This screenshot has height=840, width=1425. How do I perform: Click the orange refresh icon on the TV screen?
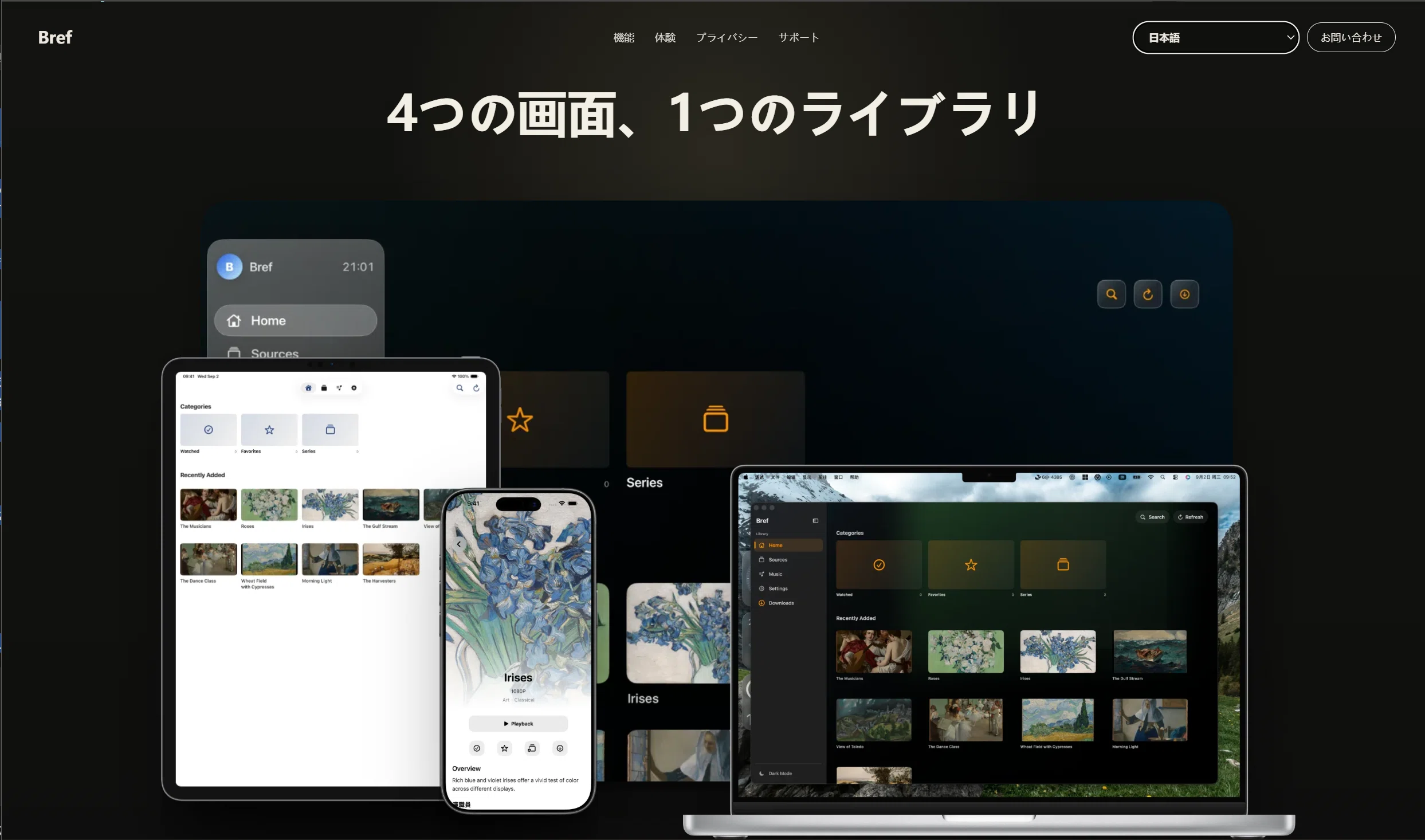[1148, 294]
